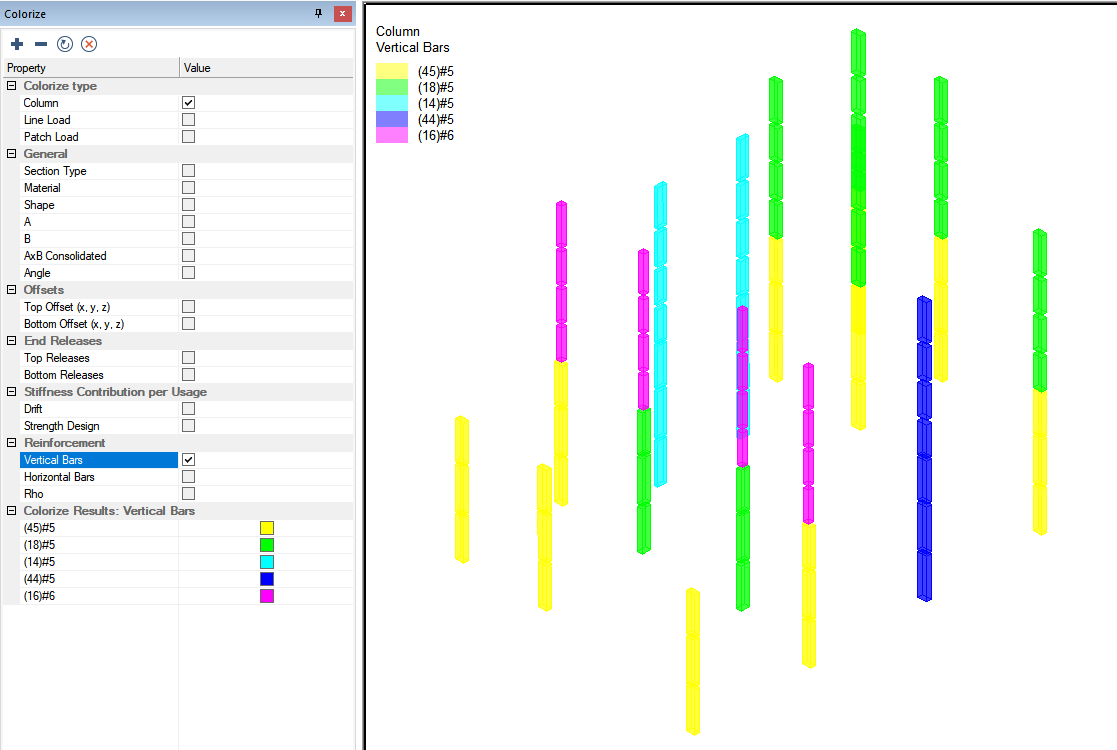Click the red X clear icon

click(89, 44)
